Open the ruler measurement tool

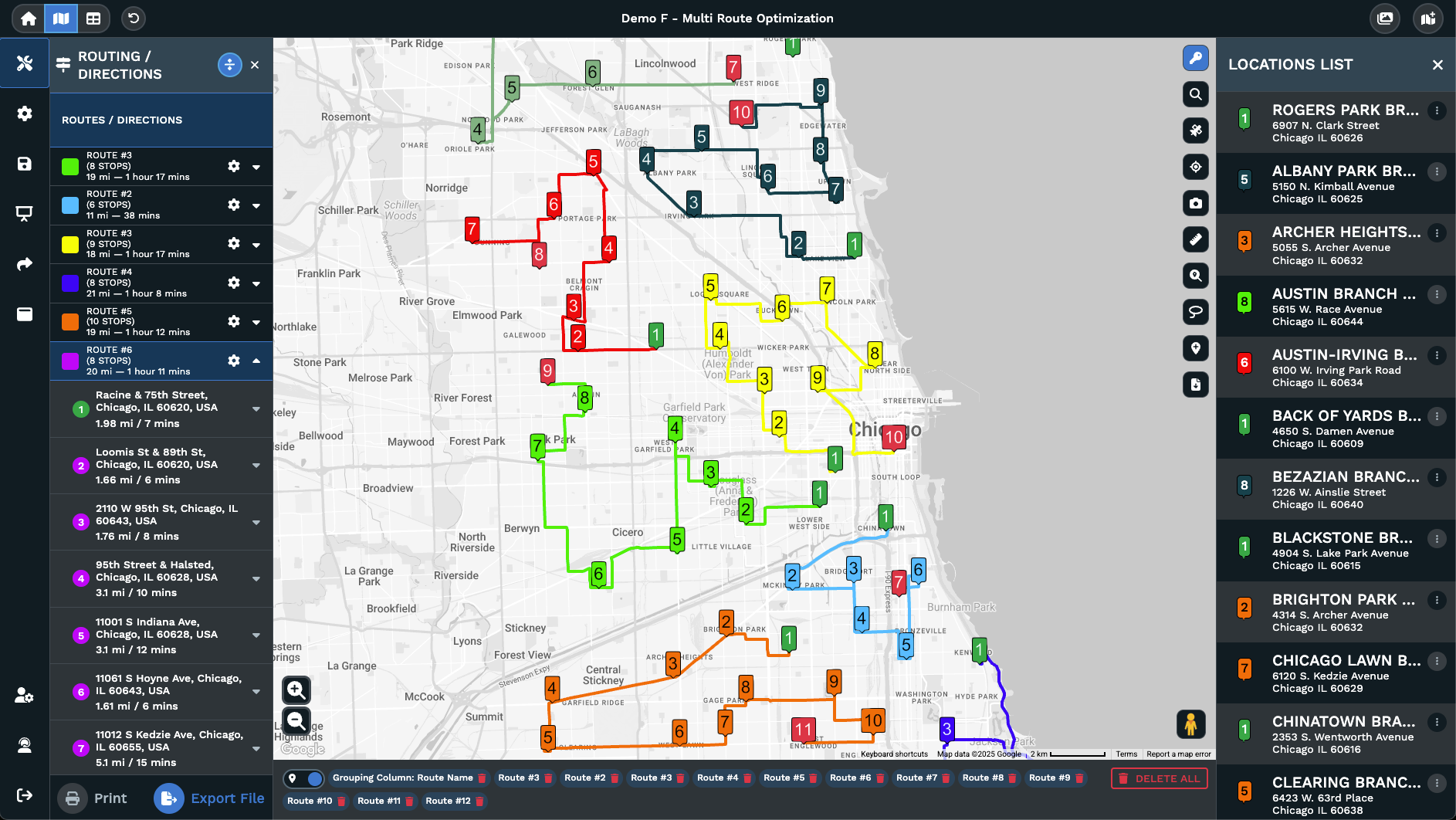click(1195, 239)
